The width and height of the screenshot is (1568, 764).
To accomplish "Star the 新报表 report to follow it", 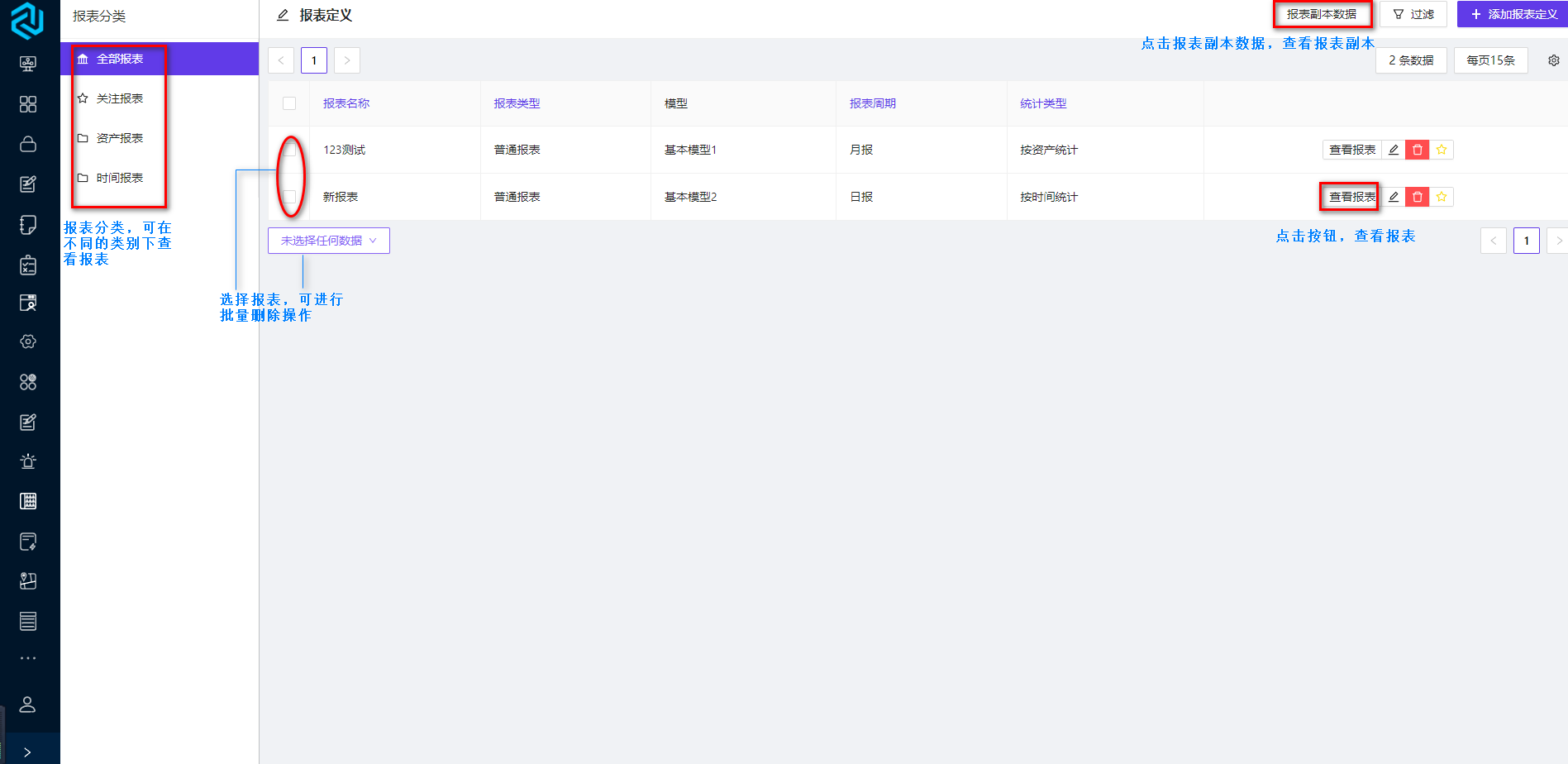I will pyautogui.click(x=1442, y=197).
